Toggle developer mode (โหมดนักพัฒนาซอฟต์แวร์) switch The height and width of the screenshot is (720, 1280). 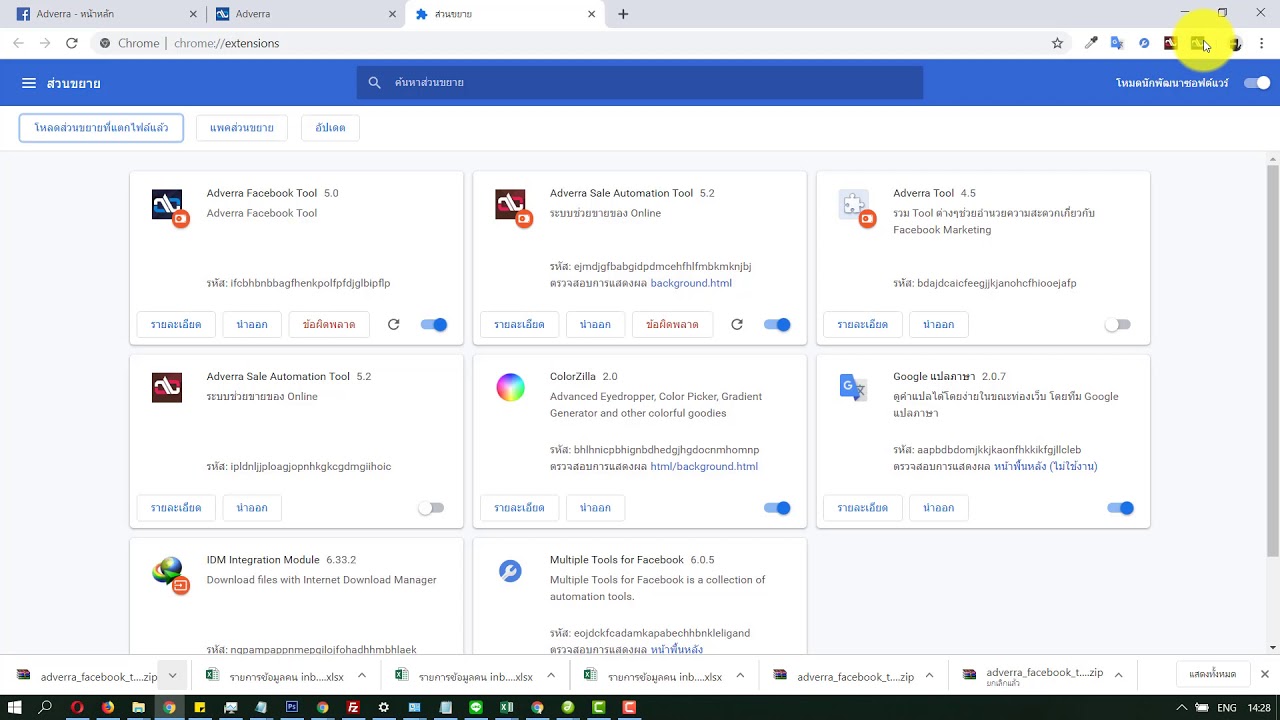click(1257, 83)
